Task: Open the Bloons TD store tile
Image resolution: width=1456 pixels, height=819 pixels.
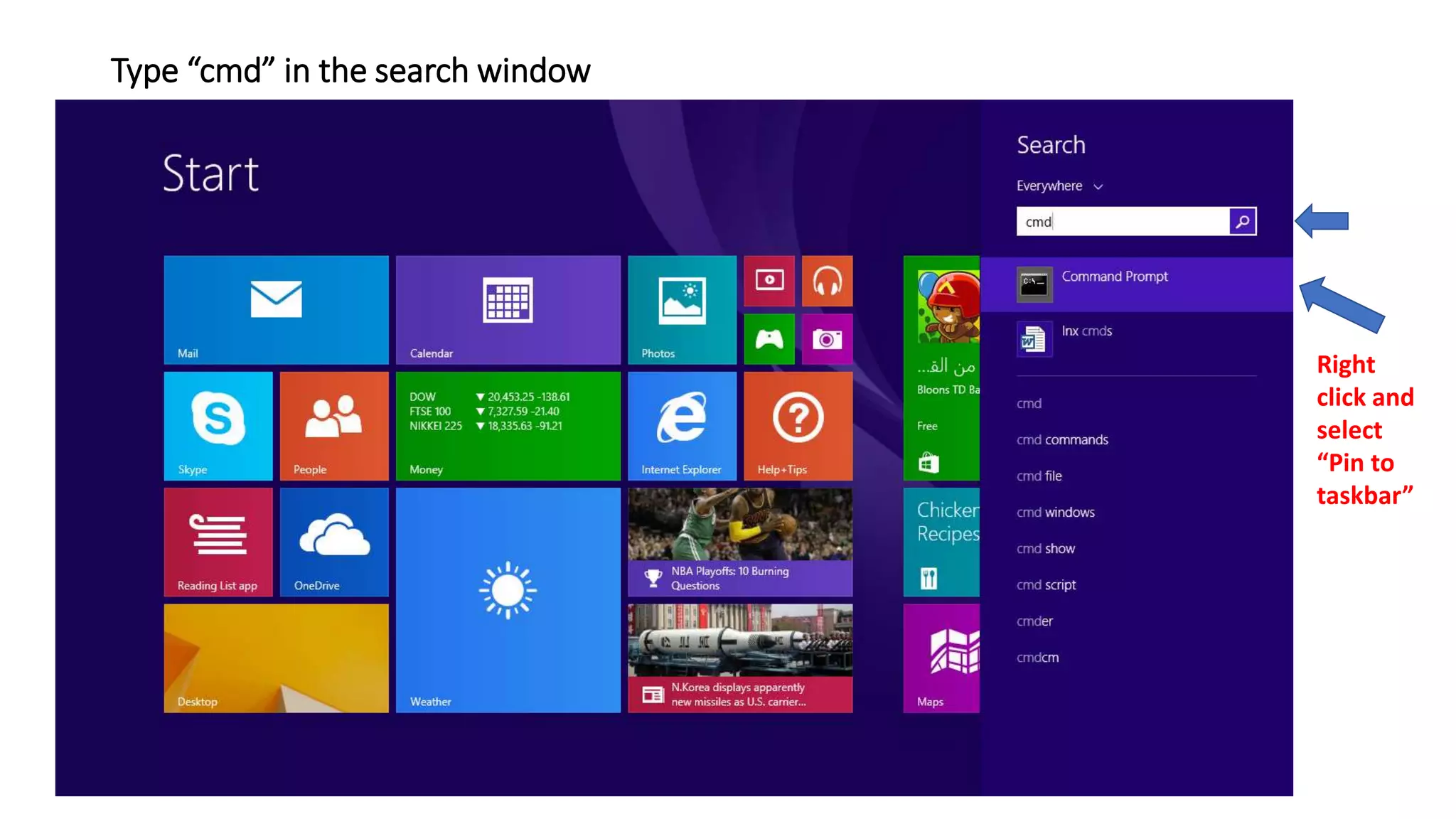Action: (941, 368)
